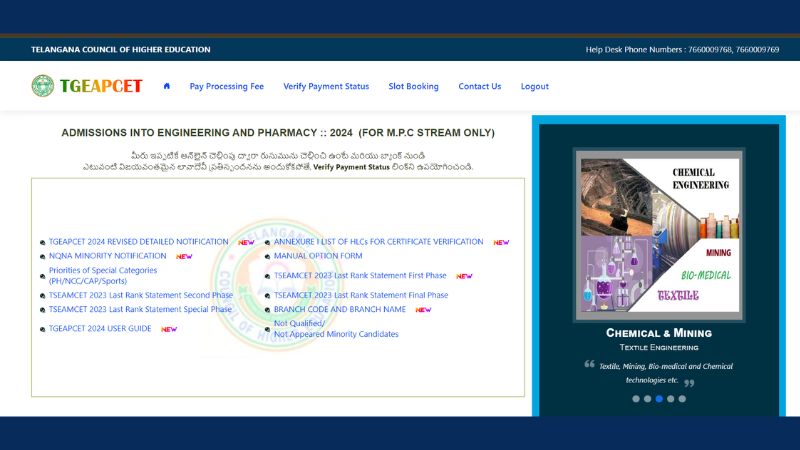800x450 pixels.
Task: Click the Admissions into Engineering and Pharmacy heading
Action: 278,133
